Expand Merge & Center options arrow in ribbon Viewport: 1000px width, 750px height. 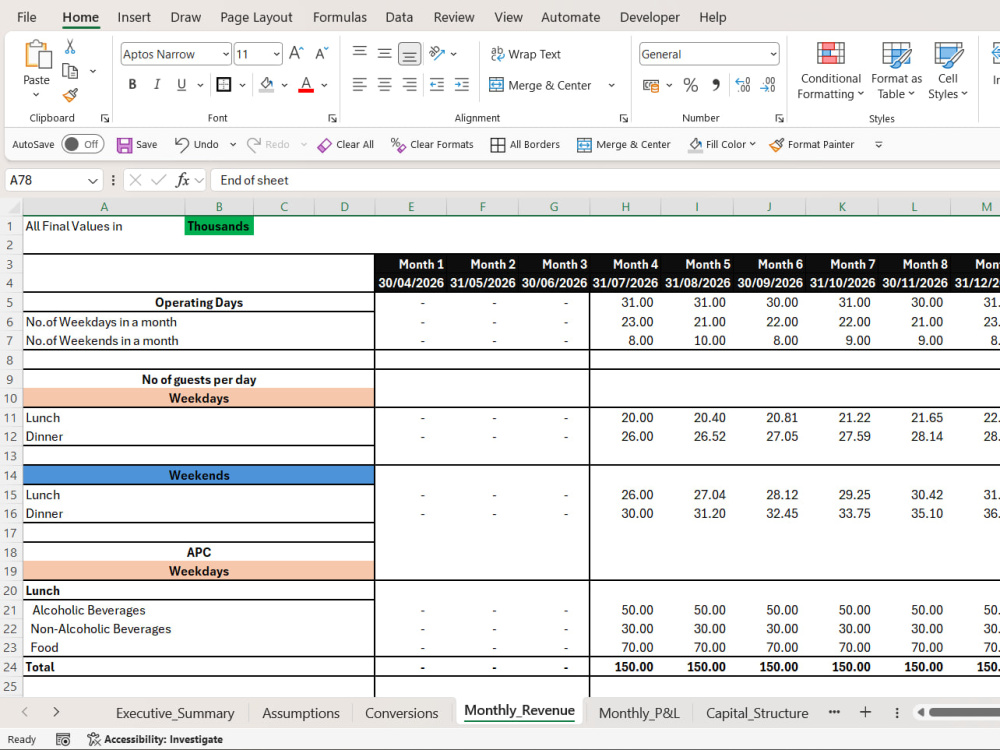(x=612, y=85)
